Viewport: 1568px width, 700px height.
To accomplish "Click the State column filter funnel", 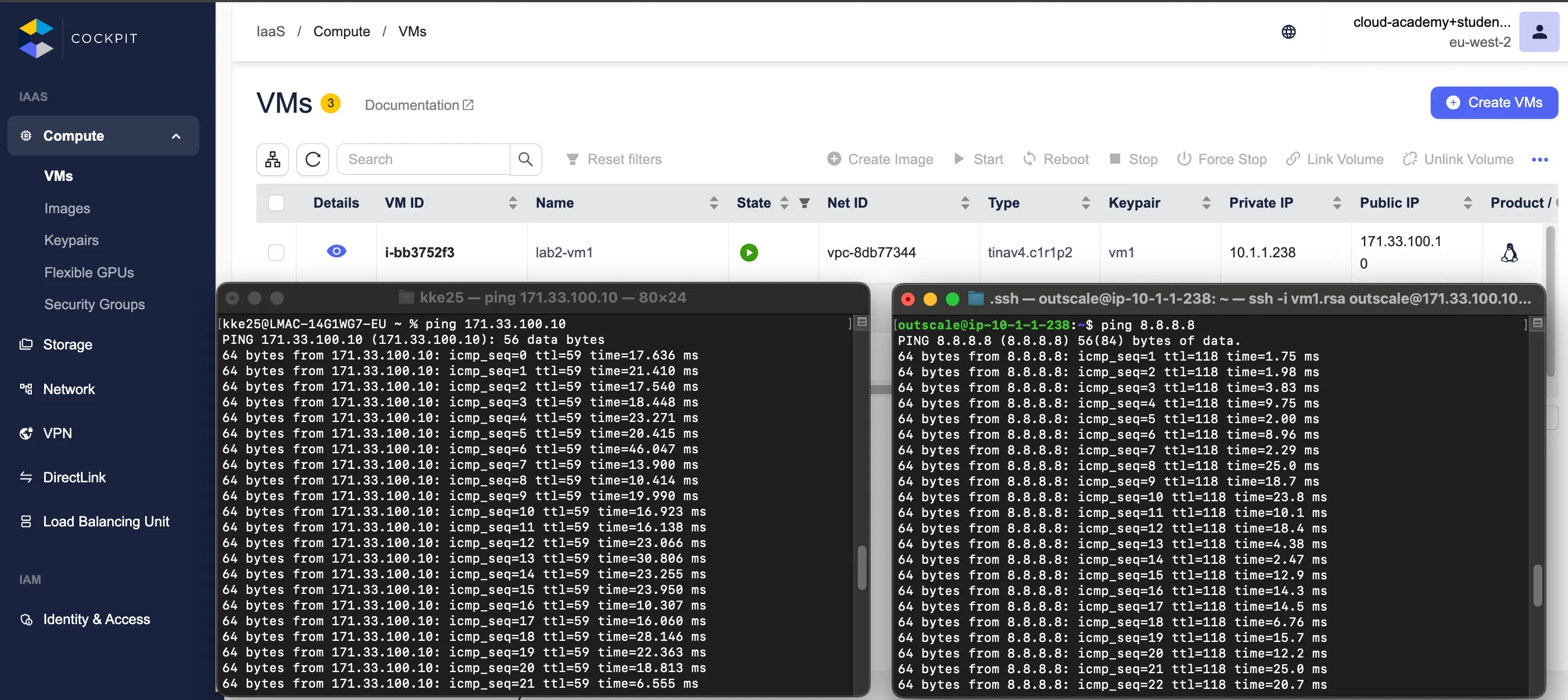I will (x=804, y=203).
